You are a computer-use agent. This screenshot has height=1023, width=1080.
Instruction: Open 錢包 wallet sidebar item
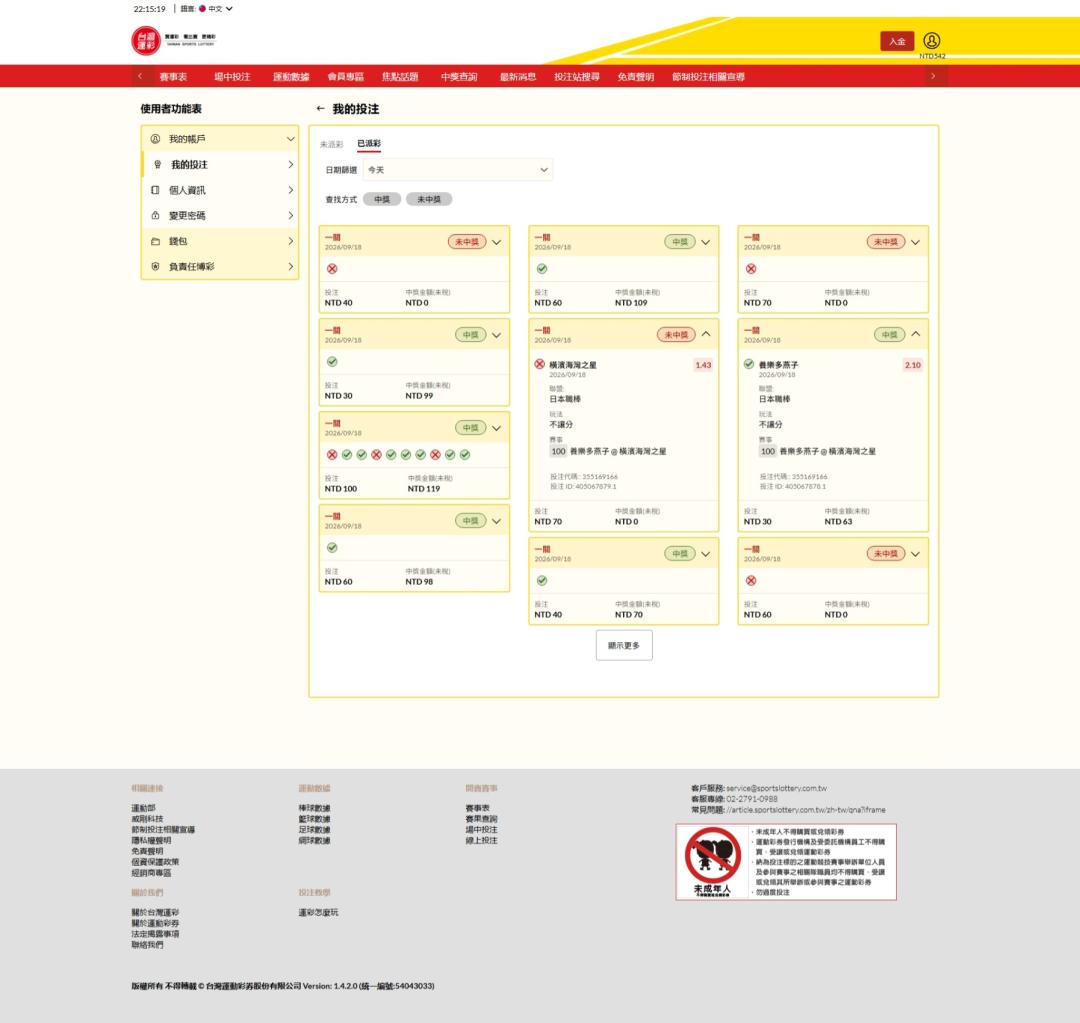[220, 241]
